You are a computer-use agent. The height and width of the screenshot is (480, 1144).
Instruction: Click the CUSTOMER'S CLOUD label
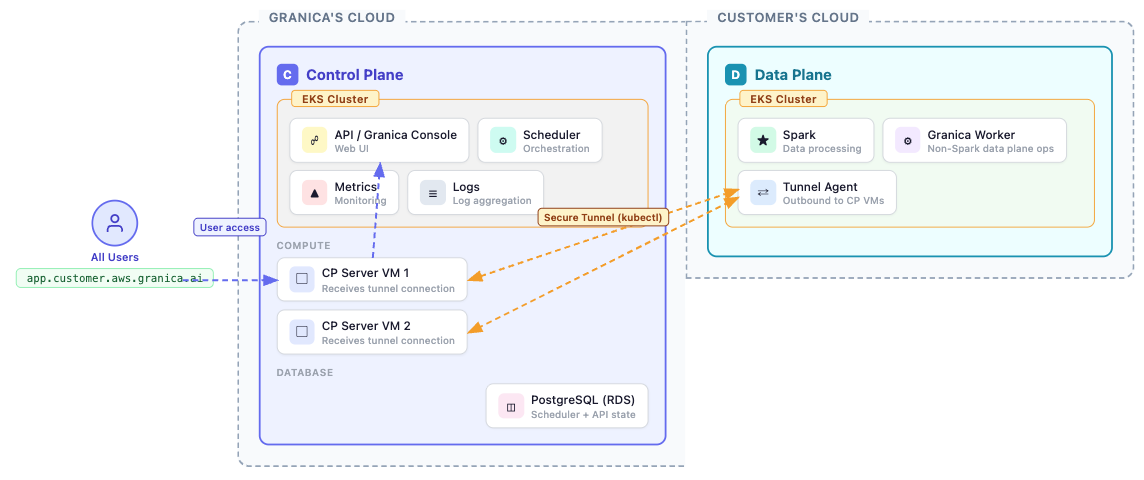pyautogui.click(x=788, y=18)
